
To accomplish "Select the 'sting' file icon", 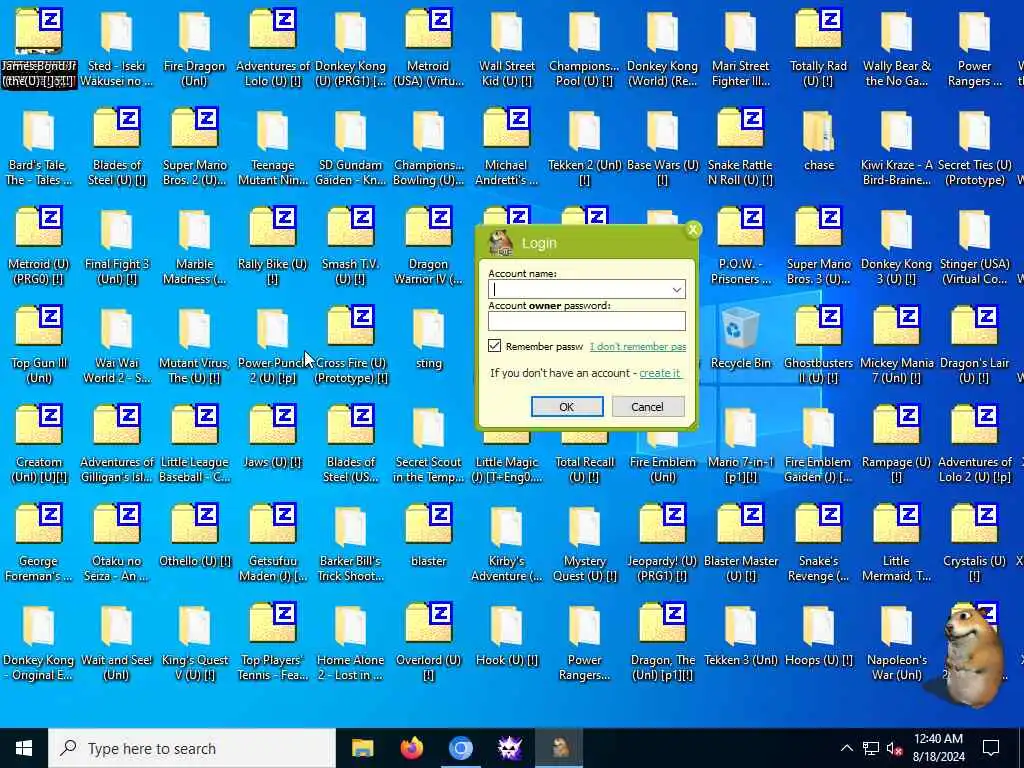I will [x=428, y=338].
